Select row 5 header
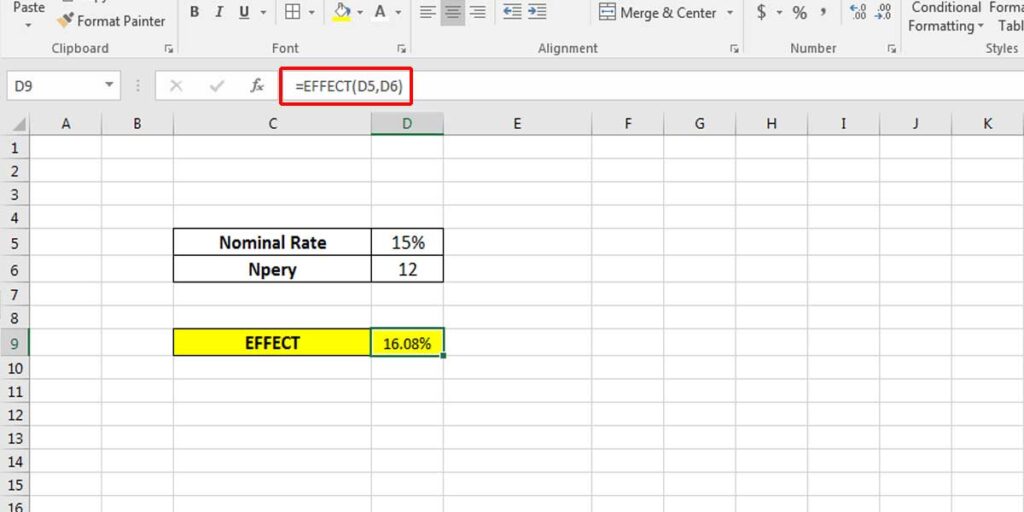This screenshot has width=1024, height=512. (x=15, y=243)
